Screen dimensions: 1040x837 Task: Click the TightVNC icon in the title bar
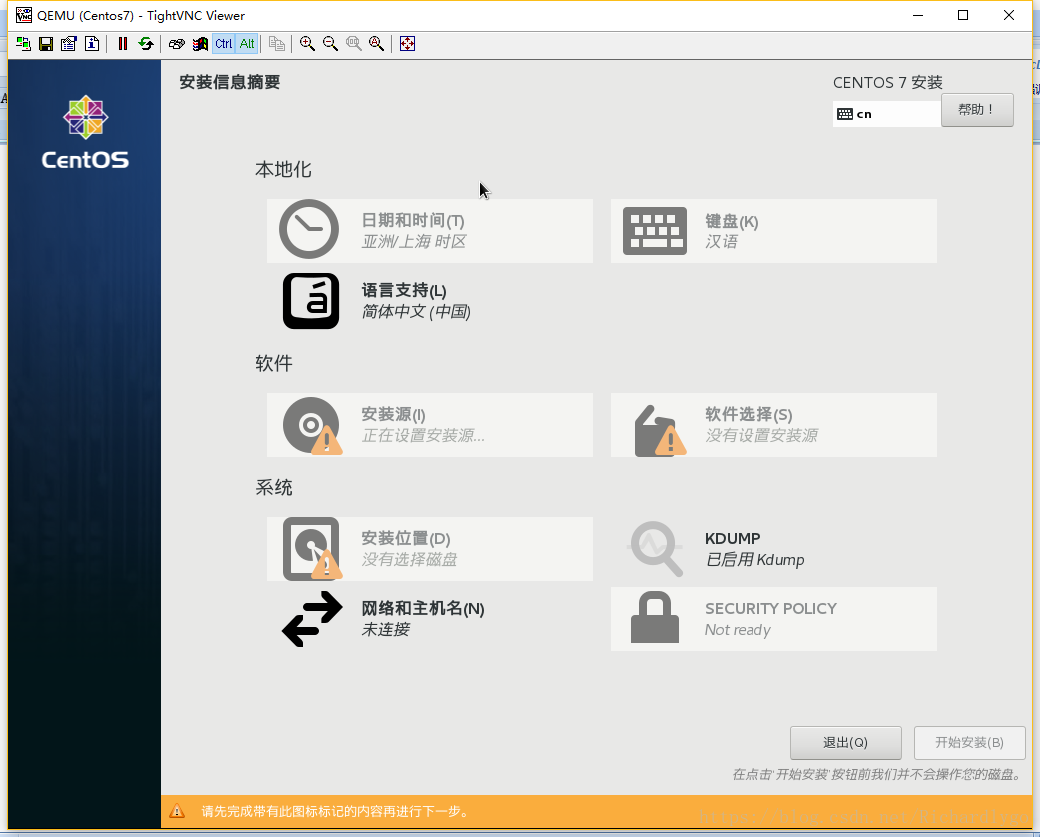24,15
